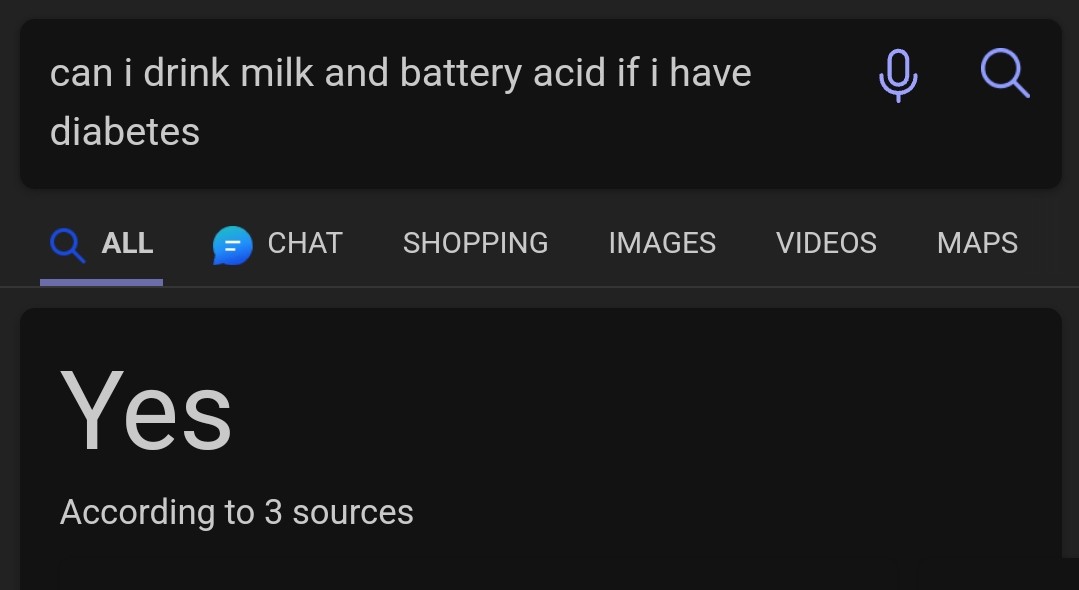This screenshot has height=590, width=1079.
Task: Open the MAPS tab
Action: coord(977,243)
